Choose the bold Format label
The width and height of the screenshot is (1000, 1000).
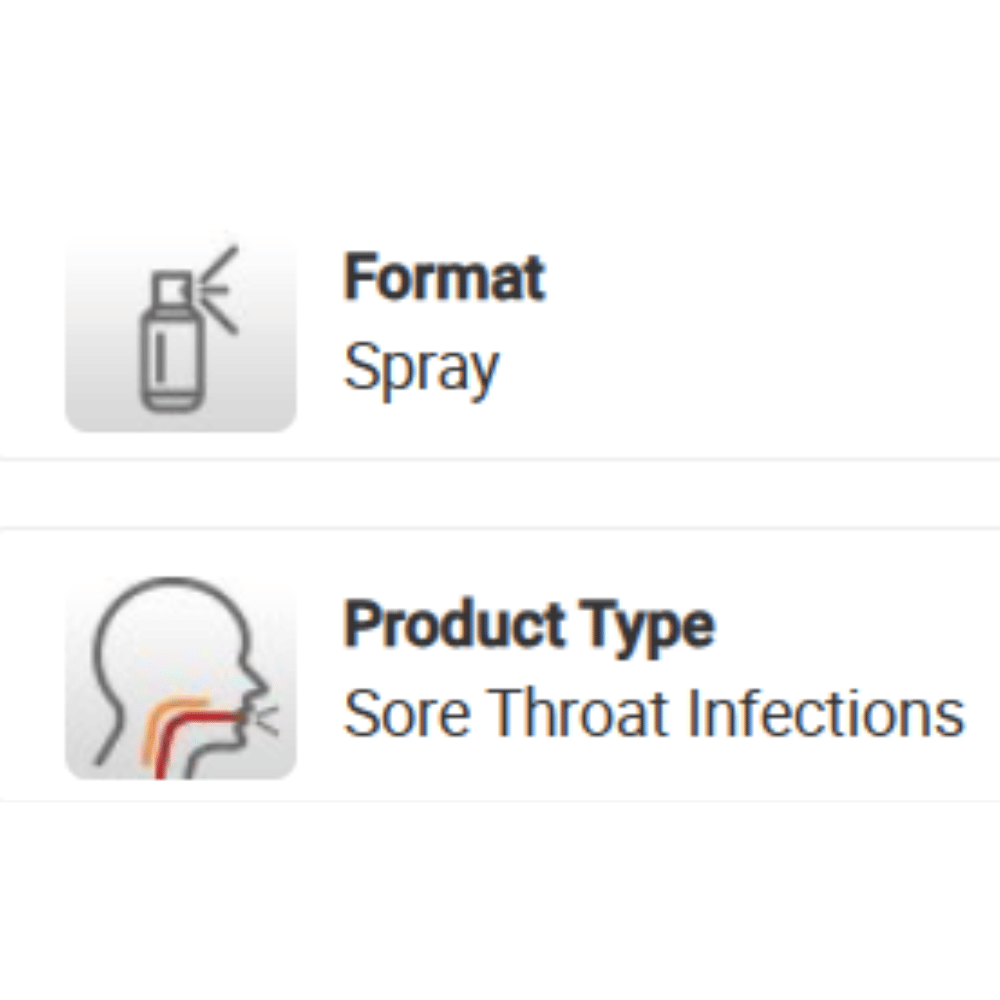(445, 278)
